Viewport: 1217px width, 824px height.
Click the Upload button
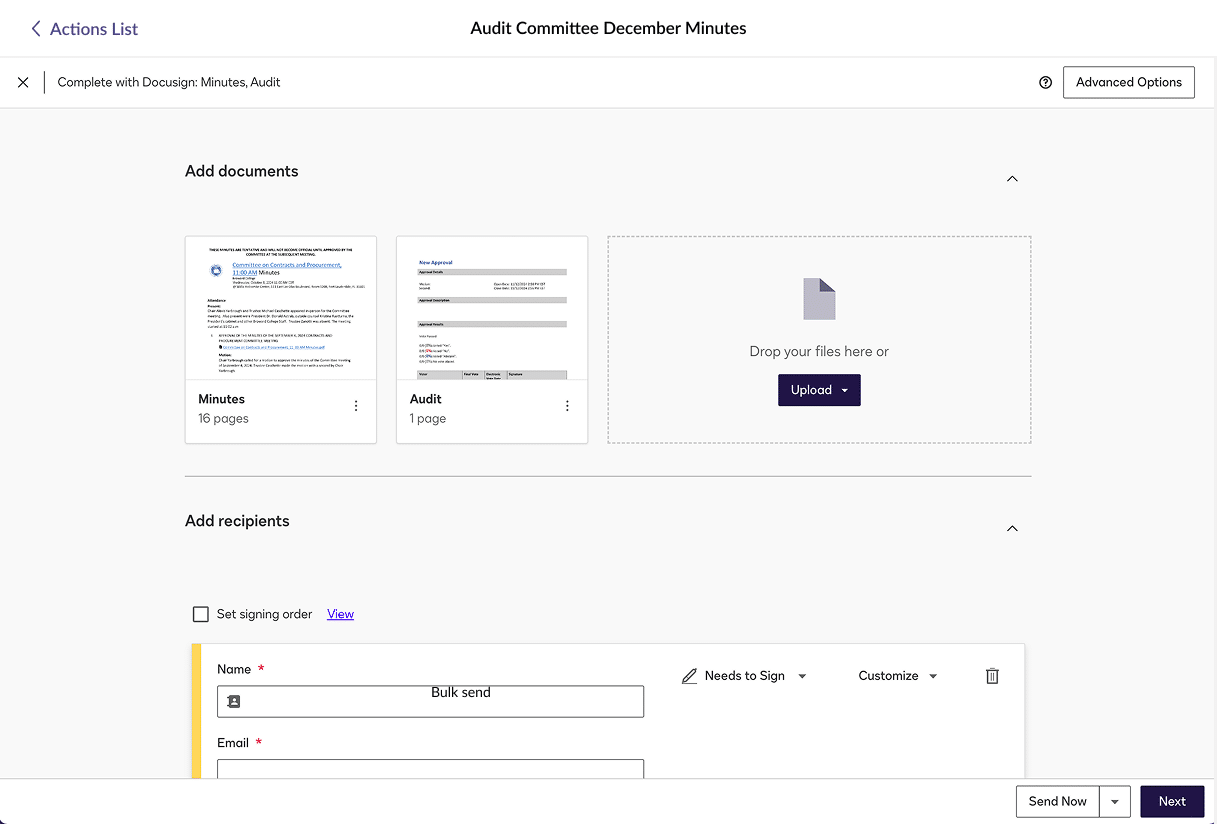(818, 390)
